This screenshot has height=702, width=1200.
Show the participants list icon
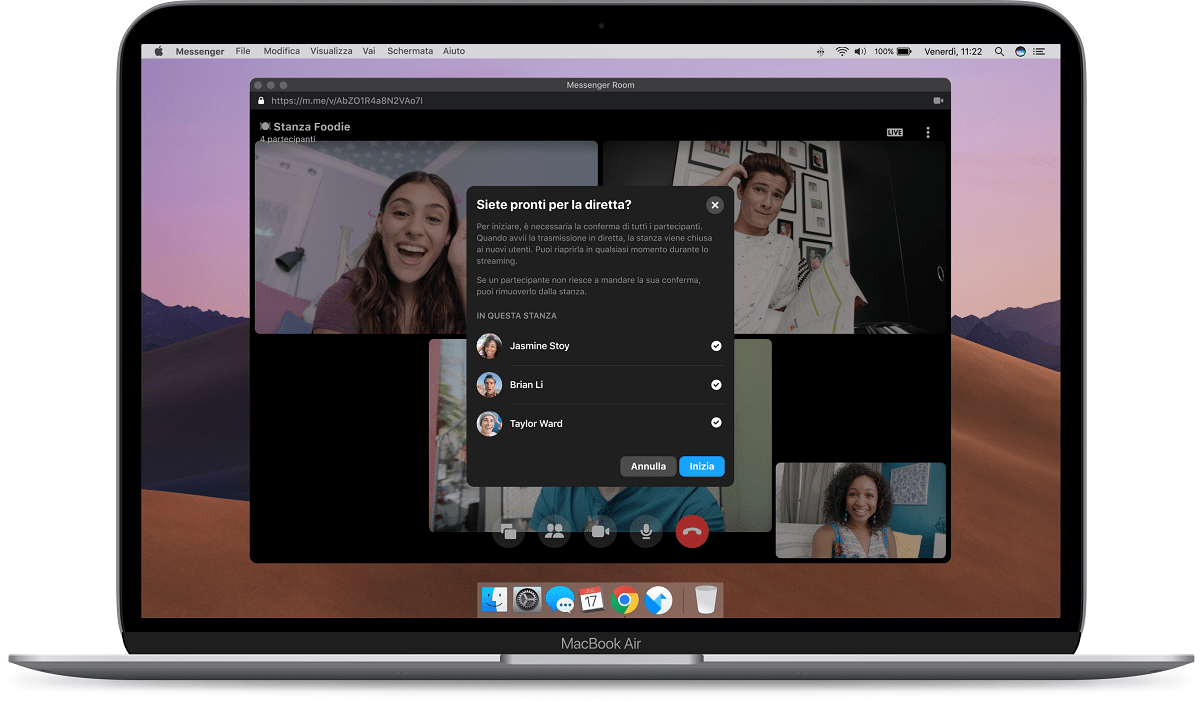click(x=554, y=531)
